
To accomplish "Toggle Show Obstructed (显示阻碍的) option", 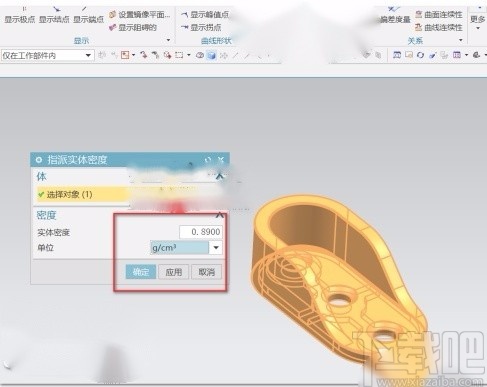I will pos(133,27).
